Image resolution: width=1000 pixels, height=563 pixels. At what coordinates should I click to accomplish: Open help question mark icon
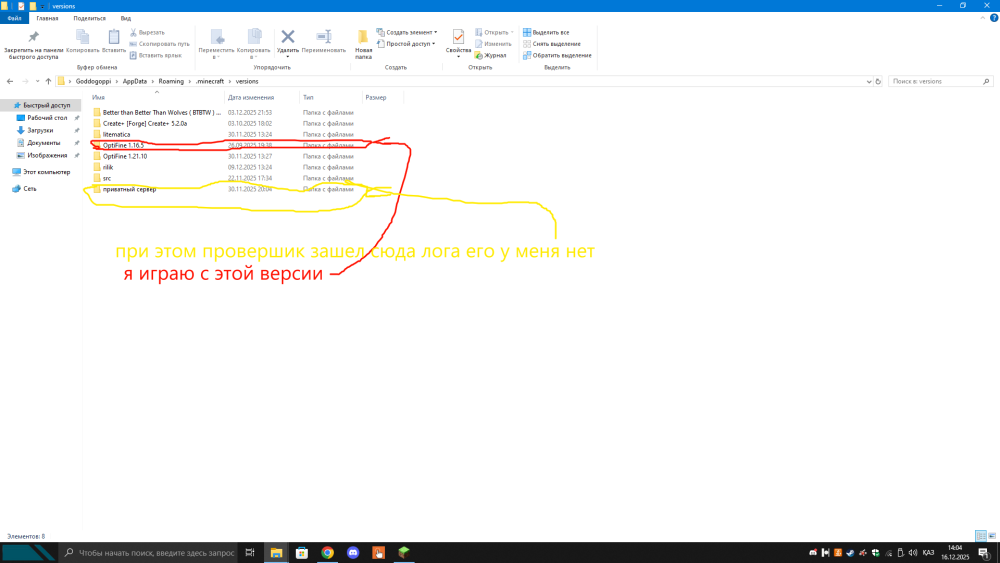994,18
